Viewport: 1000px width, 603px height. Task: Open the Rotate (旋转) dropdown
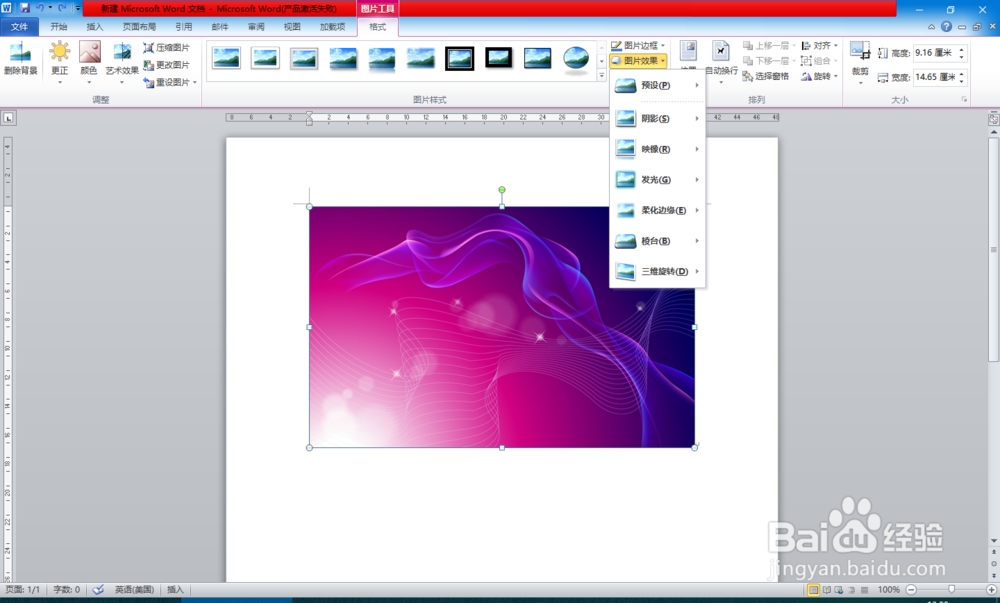click(820, 76)
